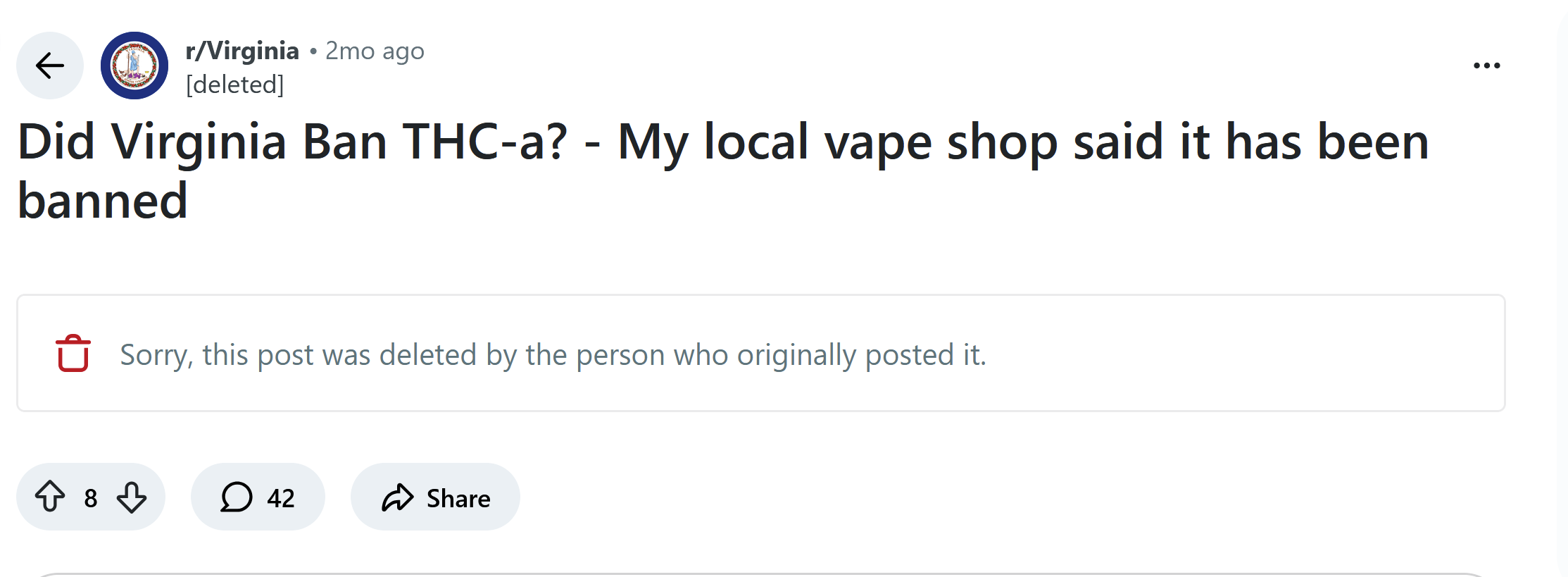Click the r/Virginia state seal avatar
The width and height of the screenshot is (1568, 577).
[x=134, y=66]
